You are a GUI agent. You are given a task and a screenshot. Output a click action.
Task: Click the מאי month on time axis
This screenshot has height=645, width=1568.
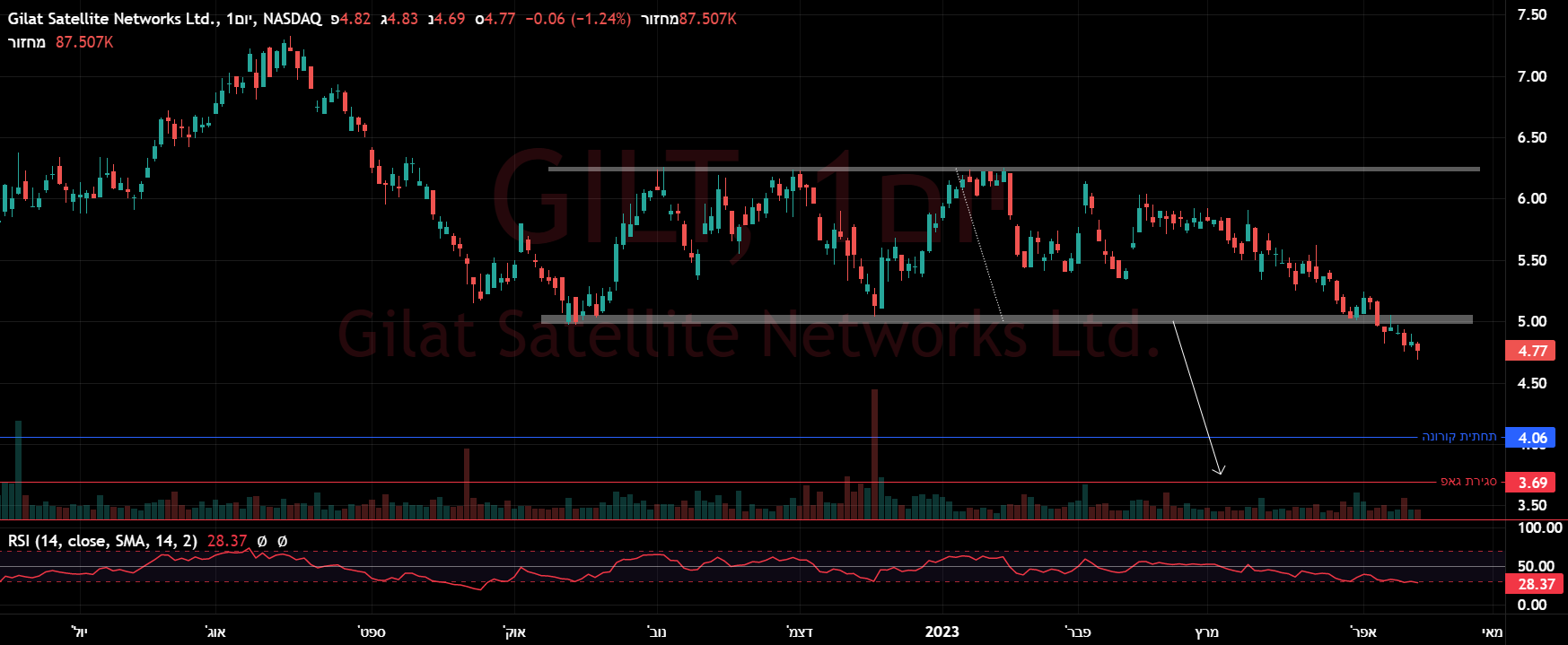[1492, 632]
